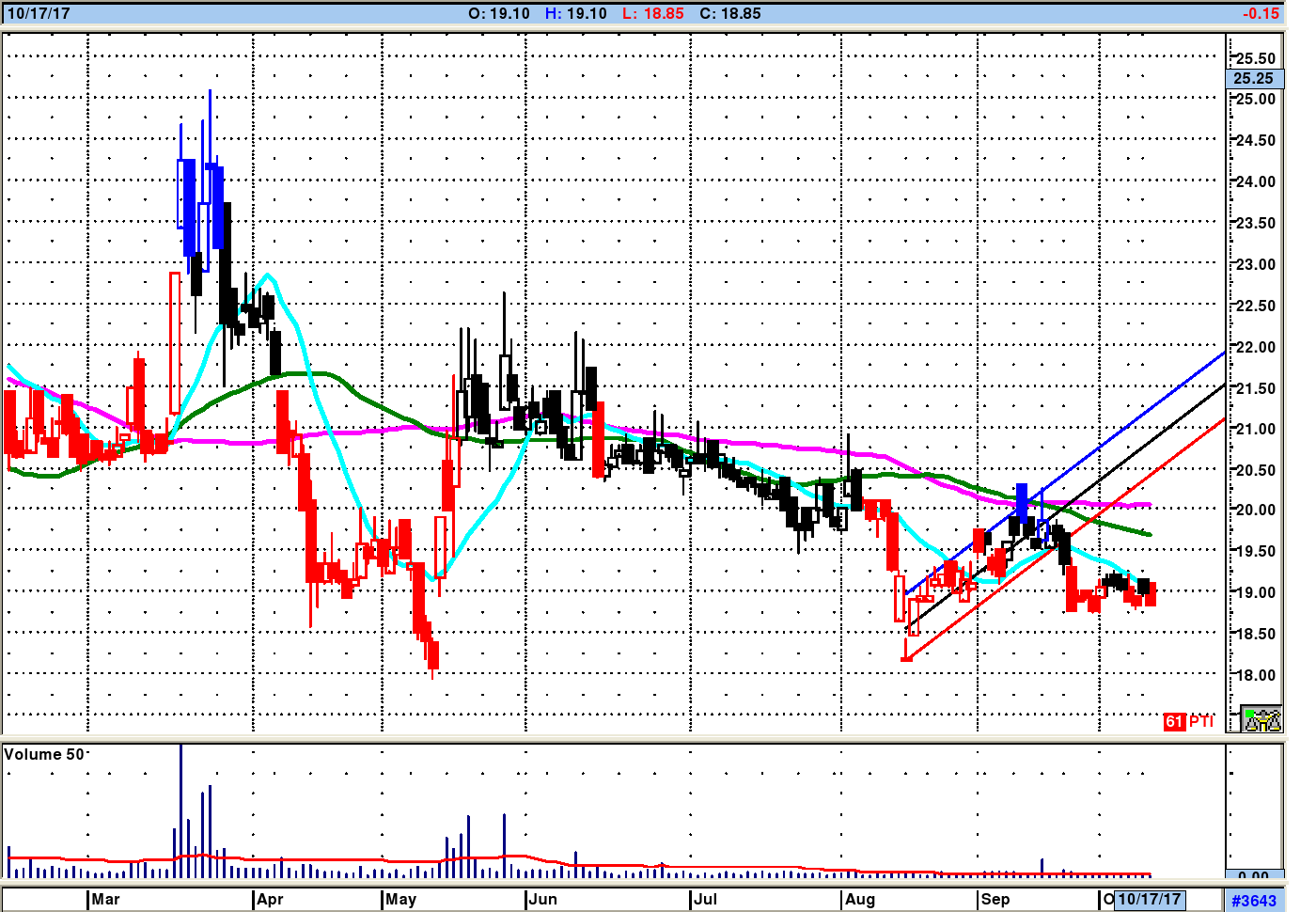Click the #3643 bar count box

tap(1254, 900)
